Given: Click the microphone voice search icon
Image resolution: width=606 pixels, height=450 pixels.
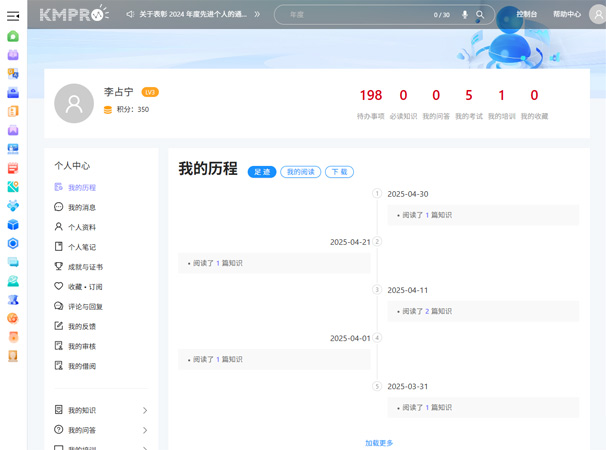Looking at the screenshot, I should pos(465,15).
